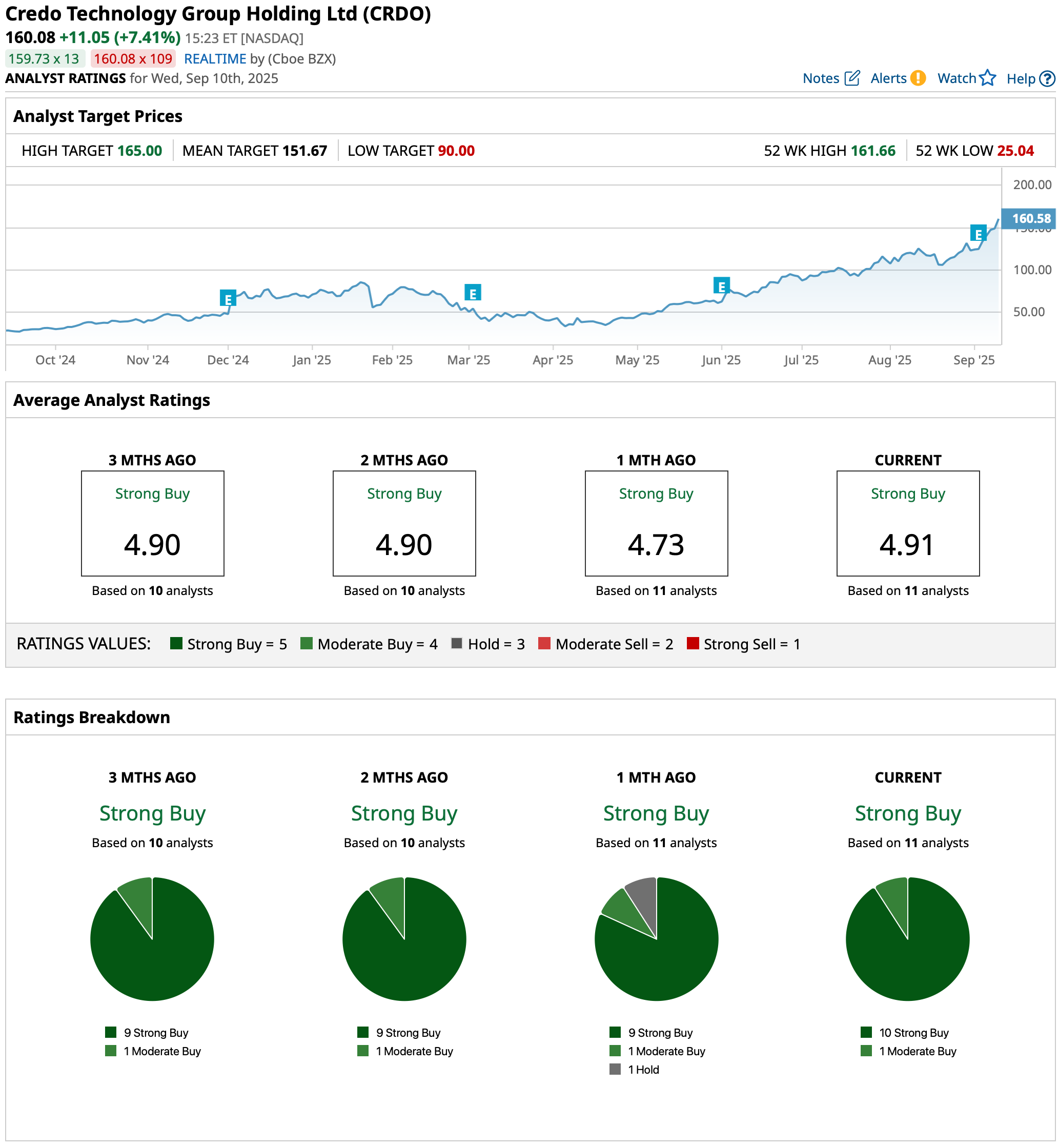Click the +11.05 (+7.41%) price change
Viewport: 1058px width, 1148px height.
click(x=120, y=38)
